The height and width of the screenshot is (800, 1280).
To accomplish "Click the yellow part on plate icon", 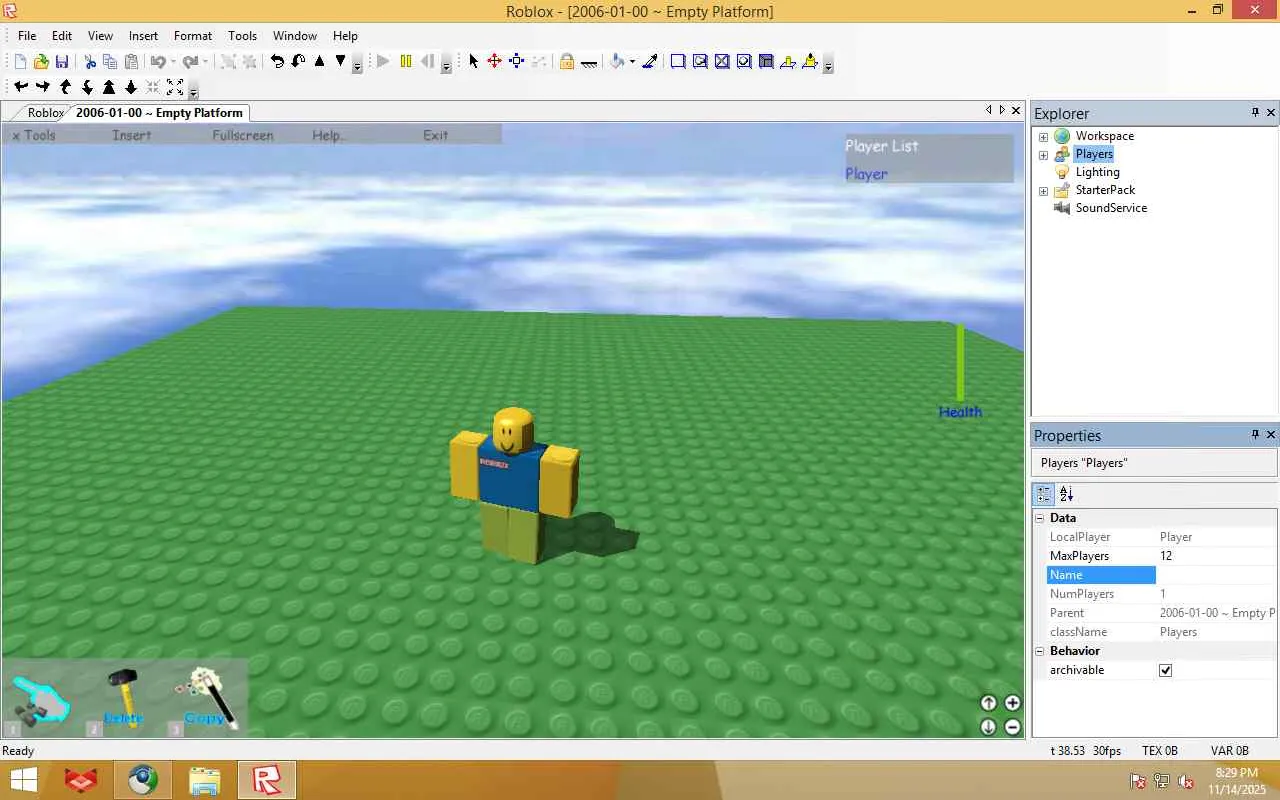I will (x=788, y=61).
